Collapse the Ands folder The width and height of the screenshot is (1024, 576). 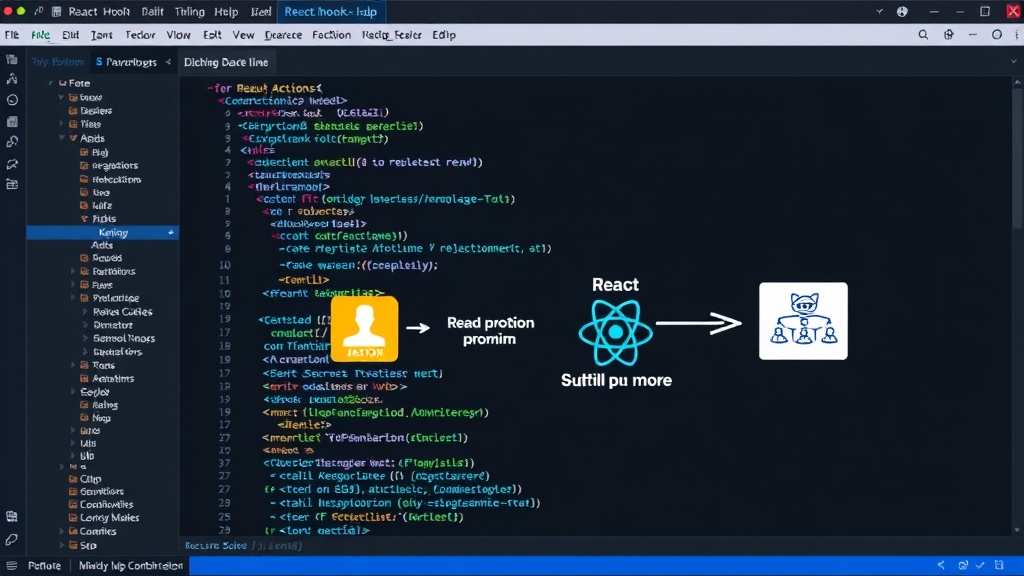(61, 138)
